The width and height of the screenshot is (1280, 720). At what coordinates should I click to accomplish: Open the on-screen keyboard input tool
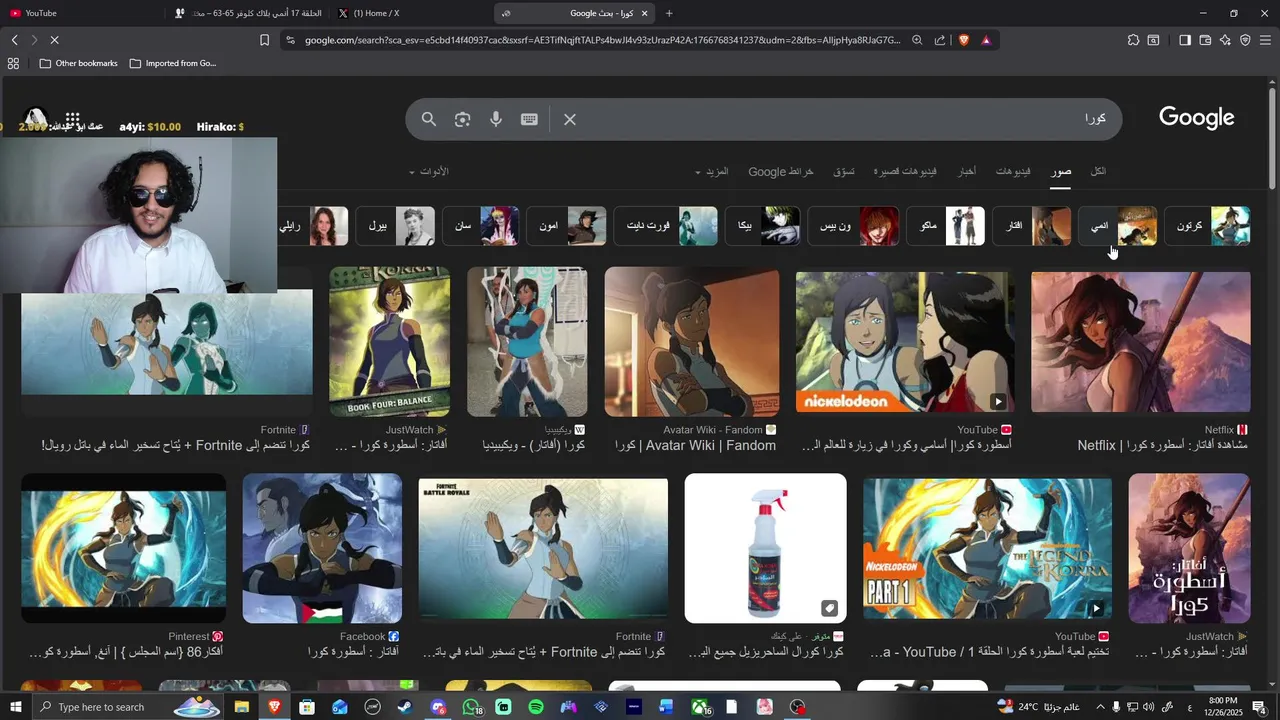coord(529,119)
